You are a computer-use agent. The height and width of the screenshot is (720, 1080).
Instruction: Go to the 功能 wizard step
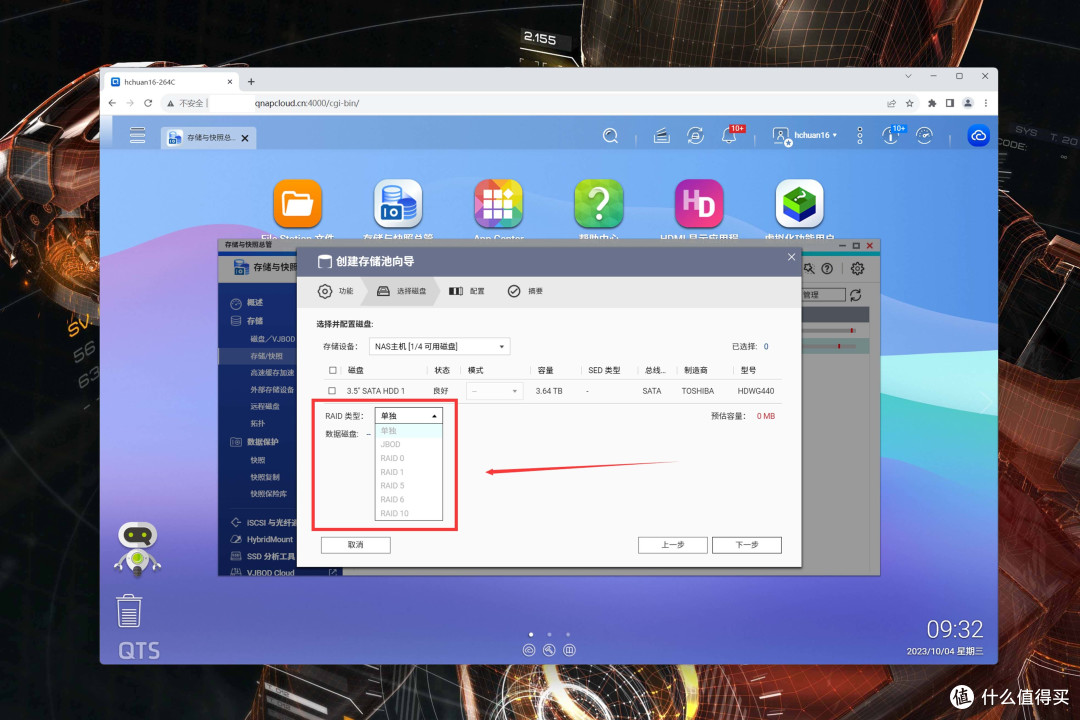[x=335, y=291]
